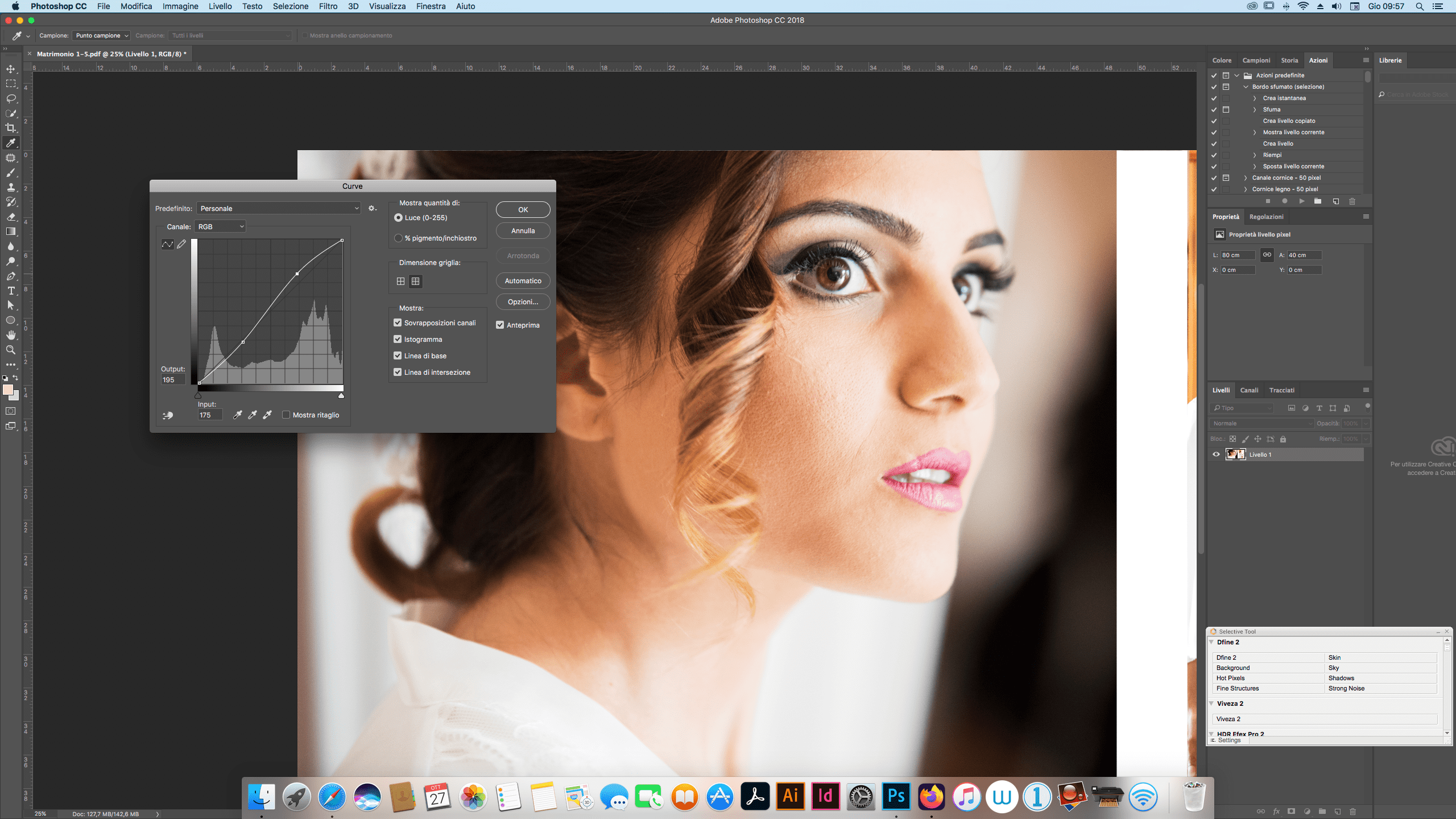1456x819 pixels.
Task: Click the Automatico button
Action: click(523, 281)
